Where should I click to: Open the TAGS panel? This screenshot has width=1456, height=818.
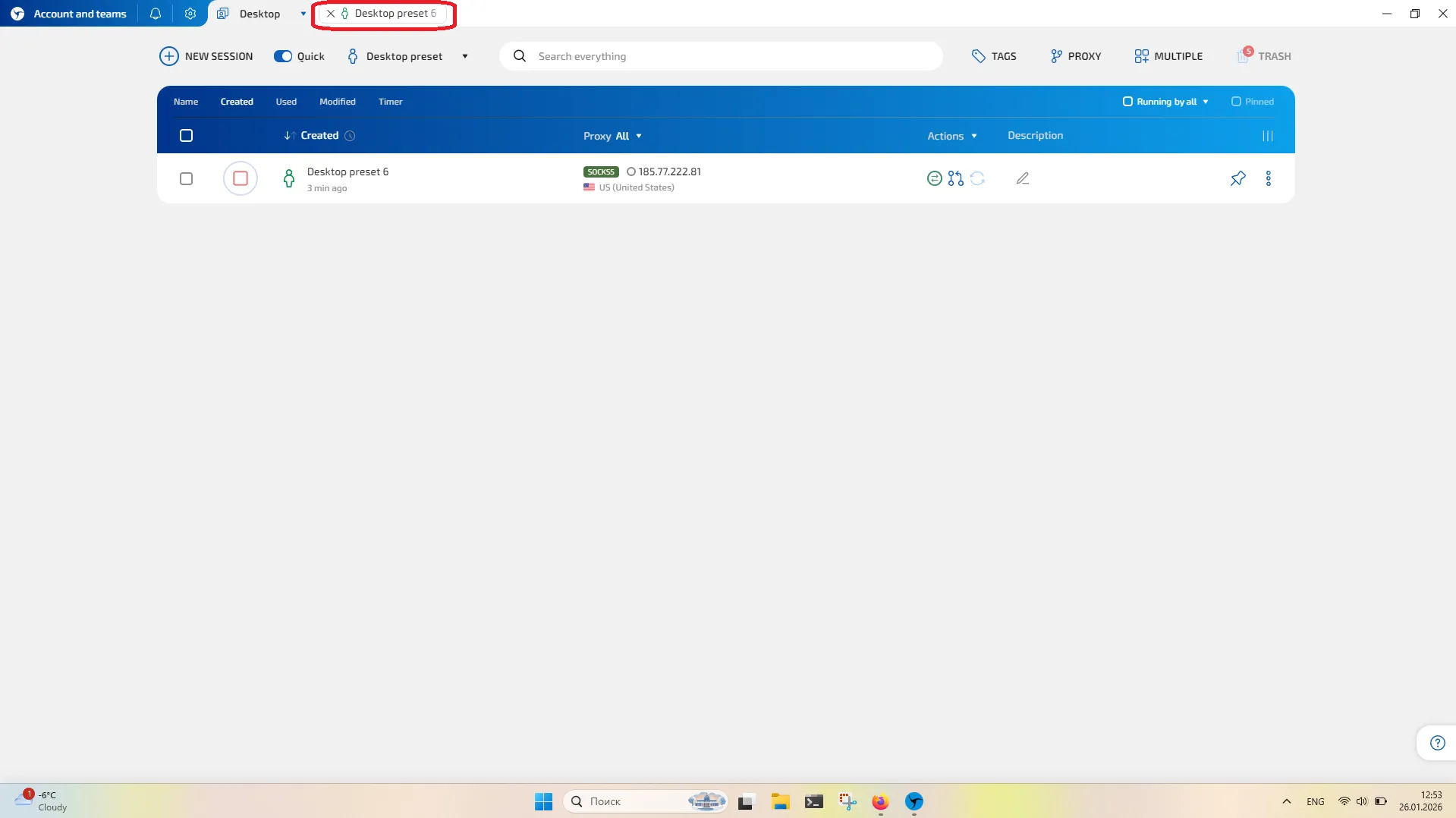tap(994, 56)
